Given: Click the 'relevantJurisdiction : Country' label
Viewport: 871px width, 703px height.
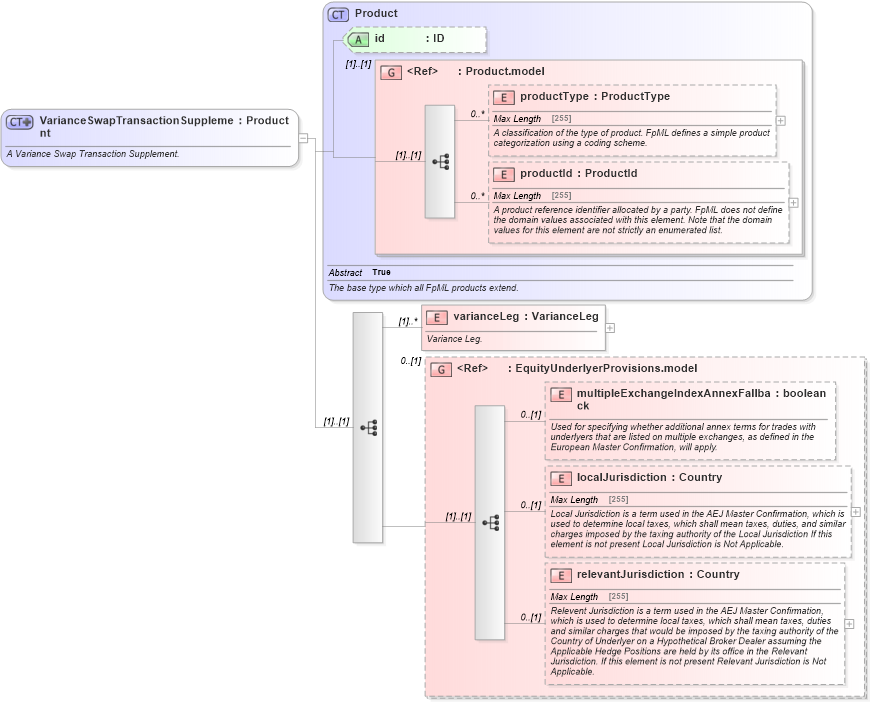Looking at the screenshot, I should pyautogui.click(x=658, y=574).
